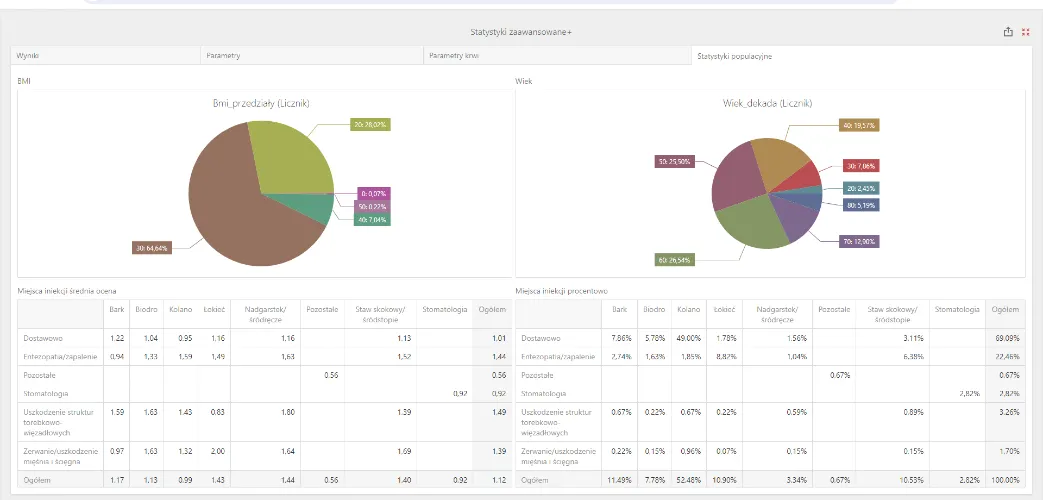Click the Ogółem header in percentage table
This screenshot has width=1043, height=500.
click(1005, 309)
